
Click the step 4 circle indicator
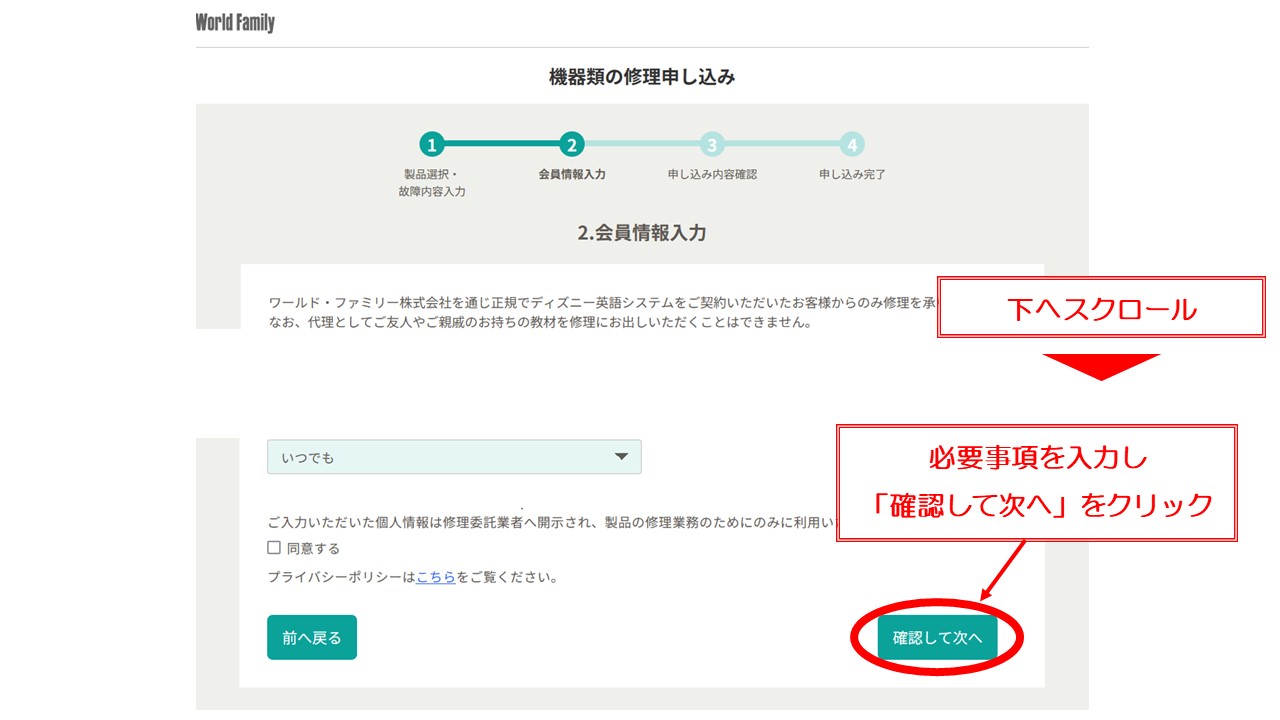pos(852,145)
